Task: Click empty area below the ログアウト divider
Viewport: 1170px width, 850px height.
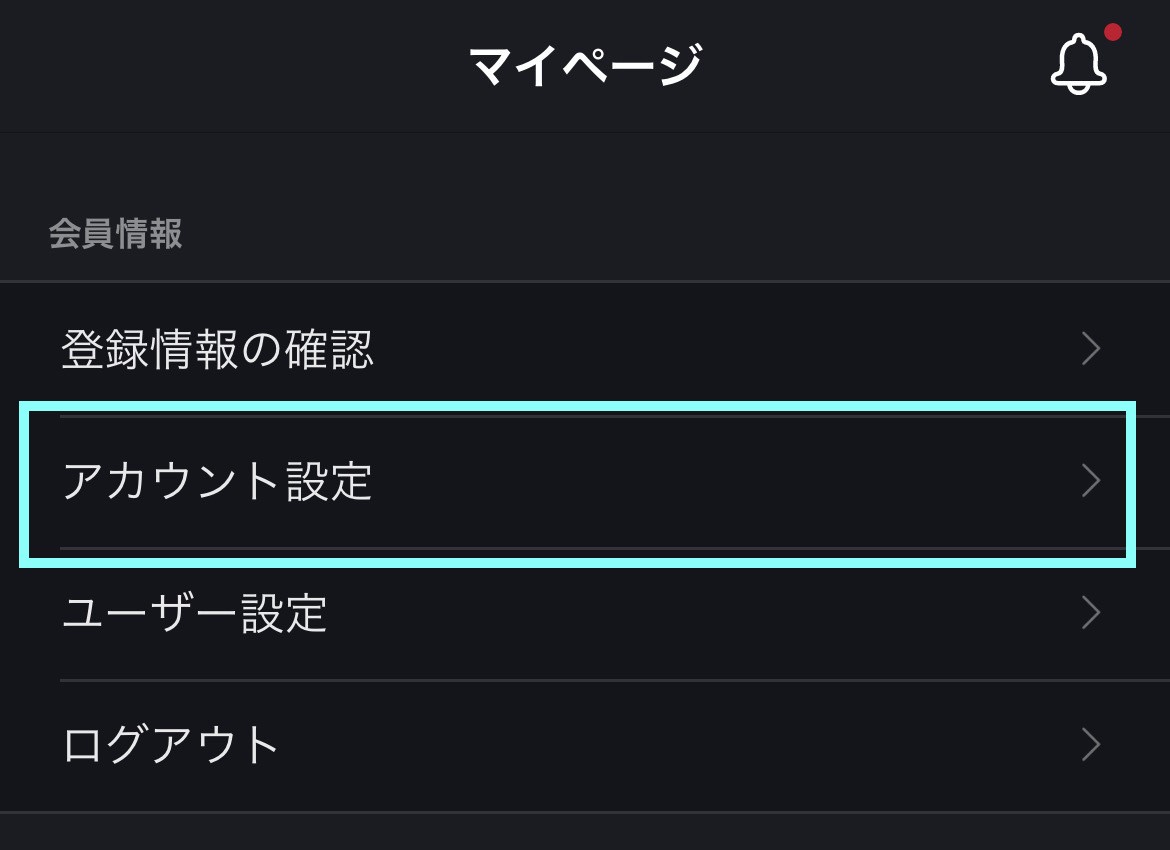Action: pyautogui.click(x=585, y=832)
